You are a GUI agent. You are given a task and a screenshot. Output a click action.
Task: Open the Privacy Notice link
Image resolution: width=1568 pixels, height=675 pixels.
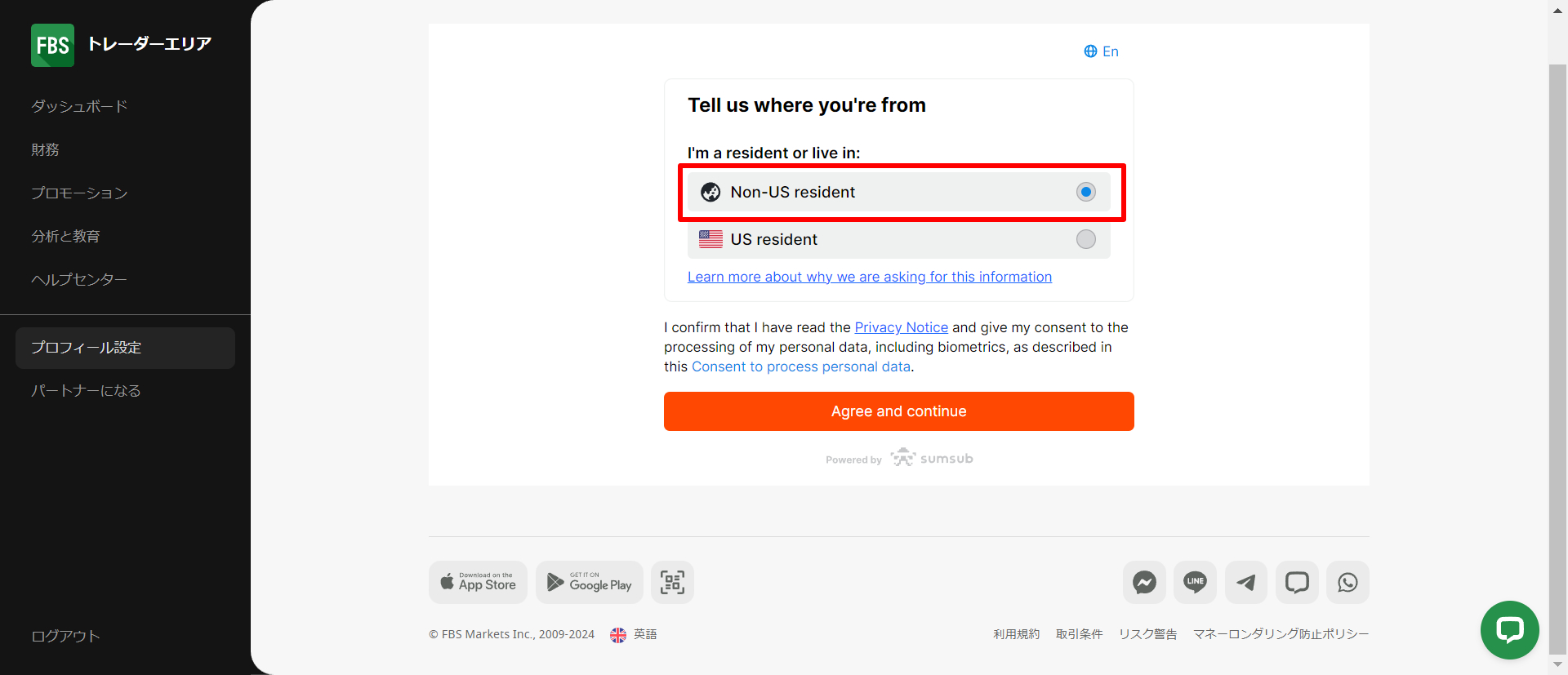[x=901, y=327]
